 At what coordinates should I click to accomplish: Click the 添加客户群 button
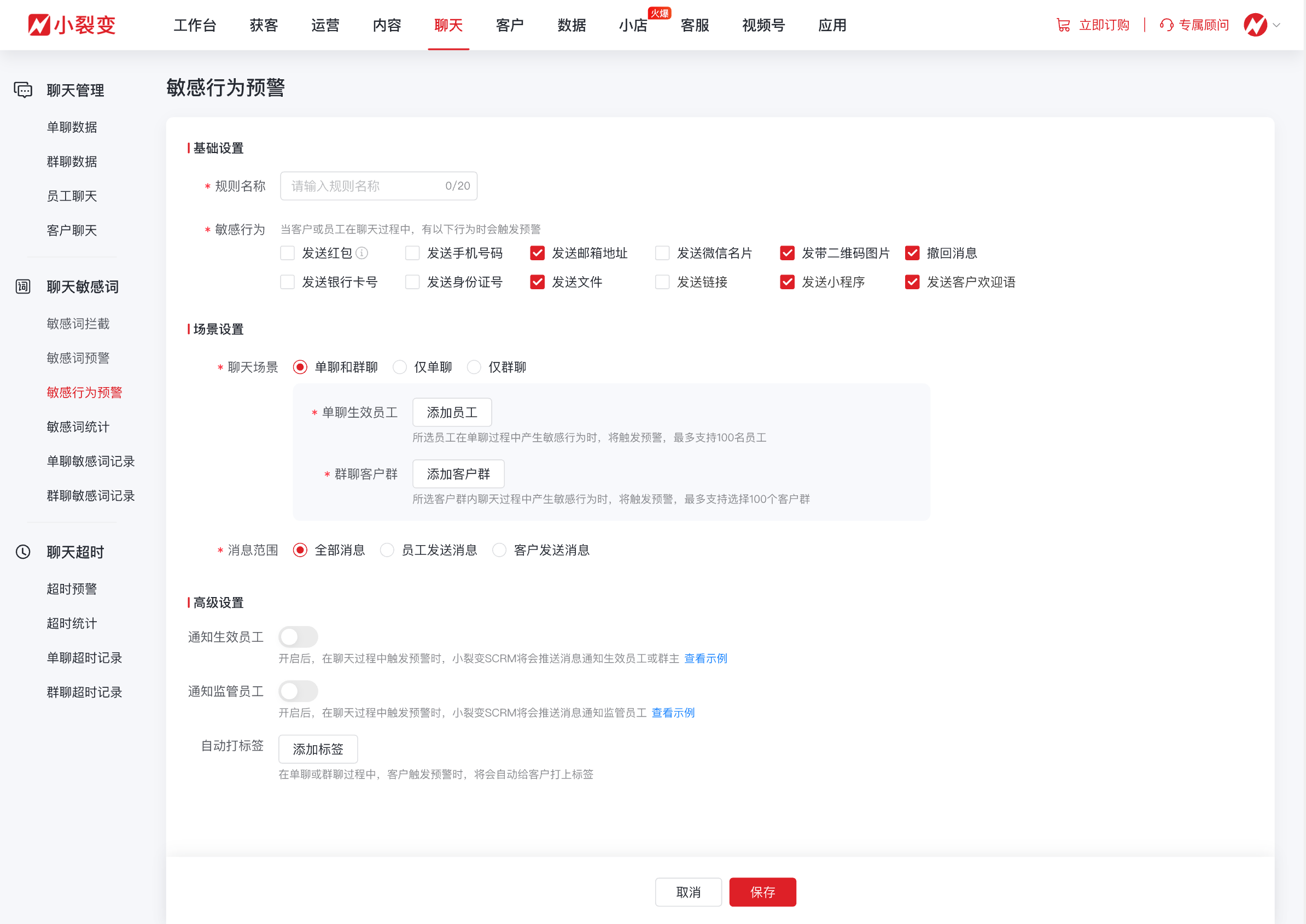pyautogui.click(x=458, y=473)
